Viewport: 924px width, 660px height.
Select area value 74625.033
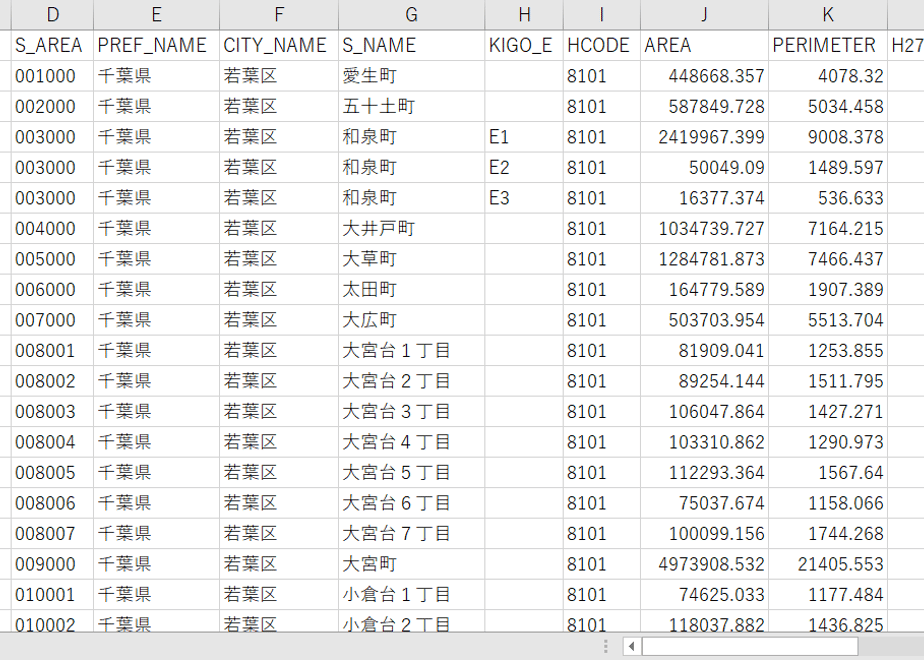704,595
